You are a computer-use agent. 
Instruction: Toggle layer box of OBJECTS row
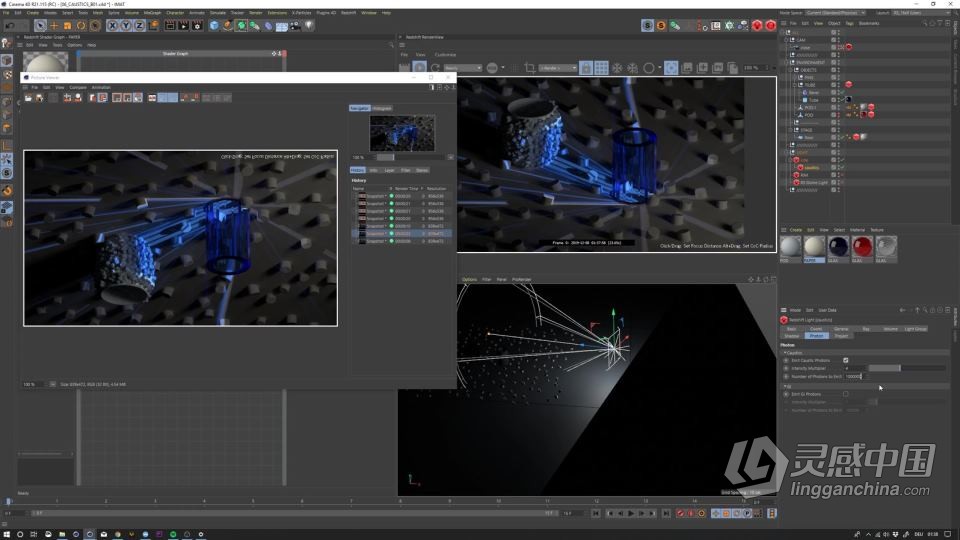(833, 70)
